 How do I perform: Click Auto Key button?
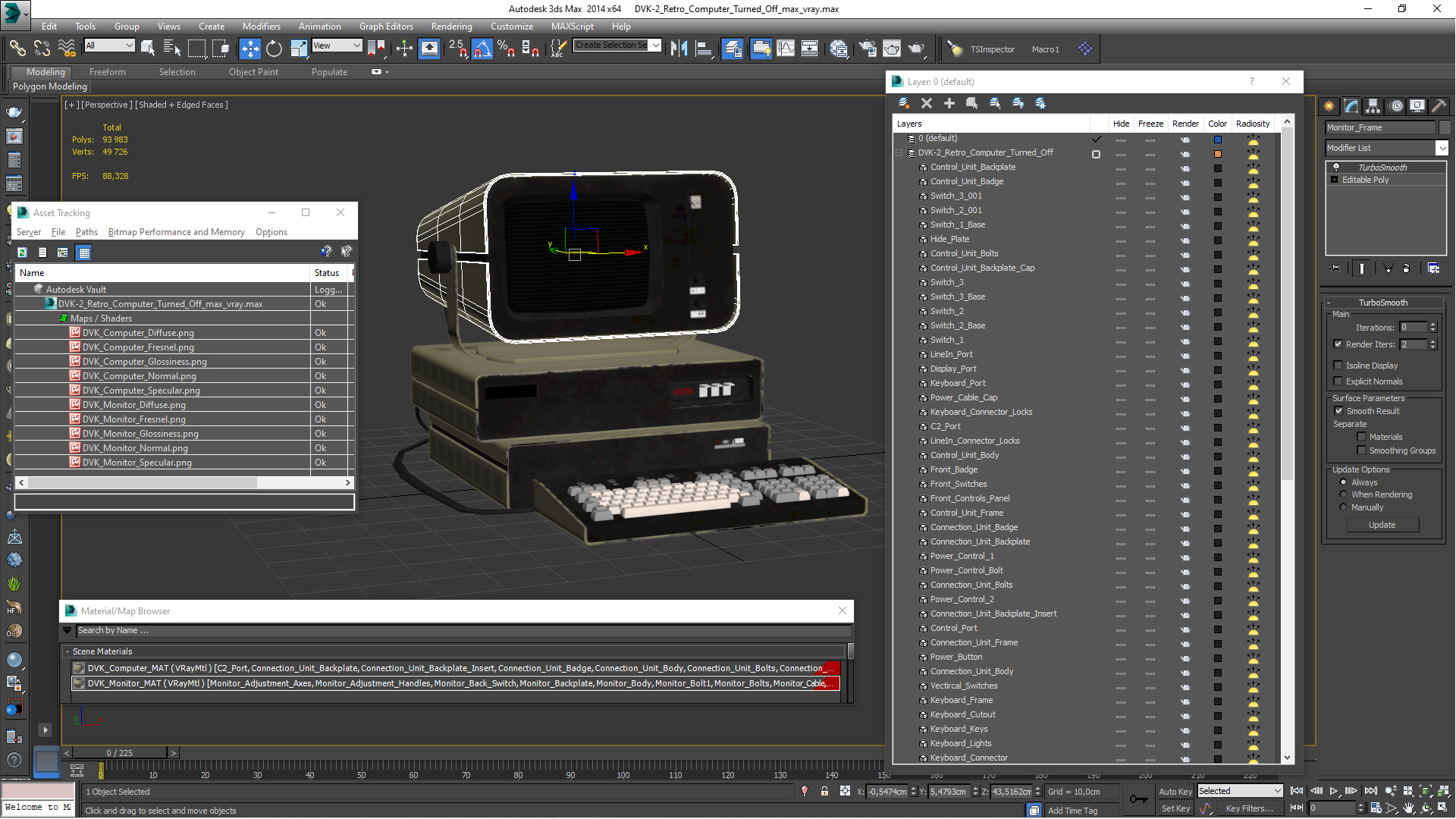1175,792
